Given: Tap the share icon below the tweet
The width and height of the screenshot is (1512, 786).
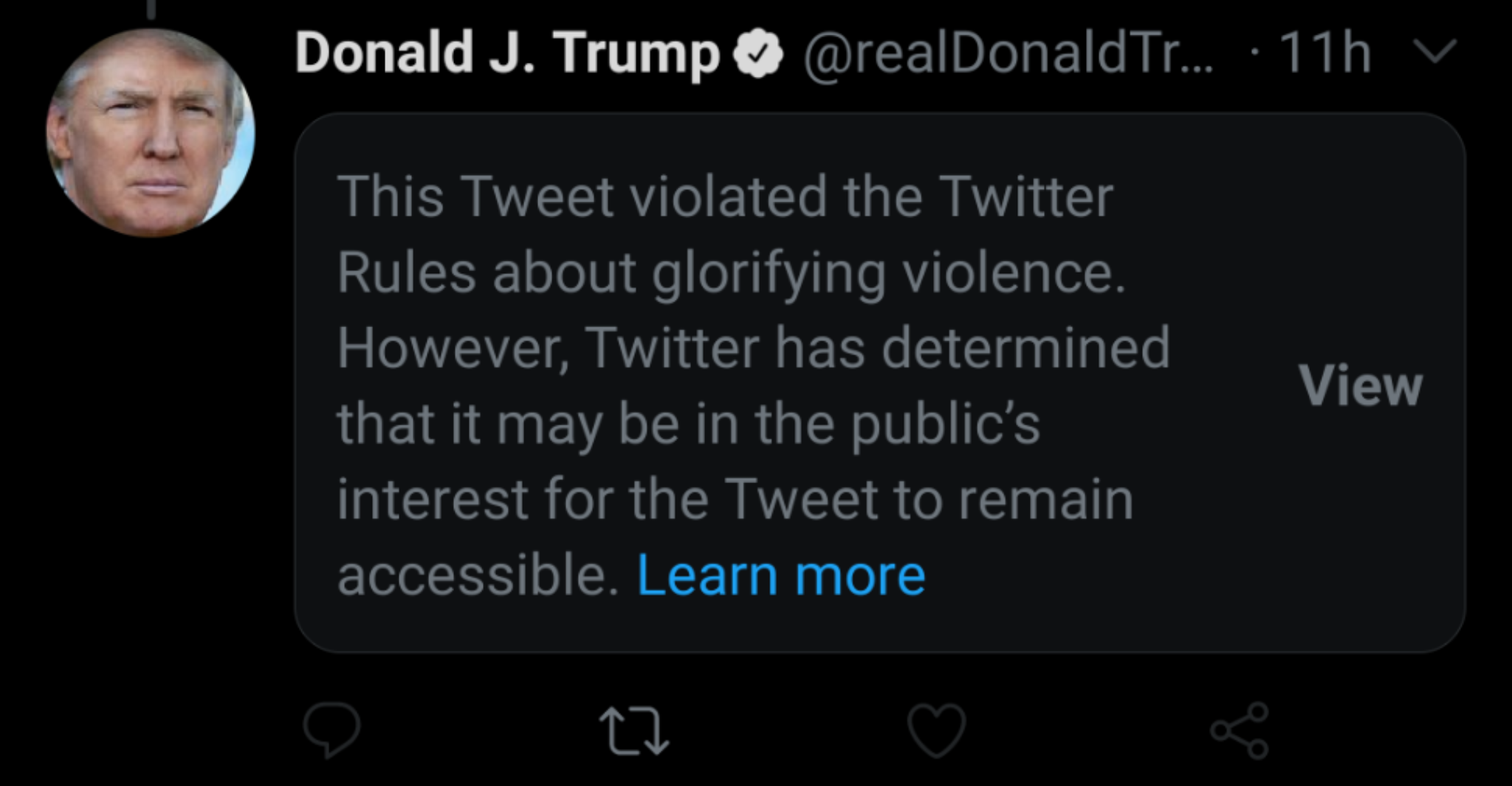Looking at the screenshot, I should 1240,730.
